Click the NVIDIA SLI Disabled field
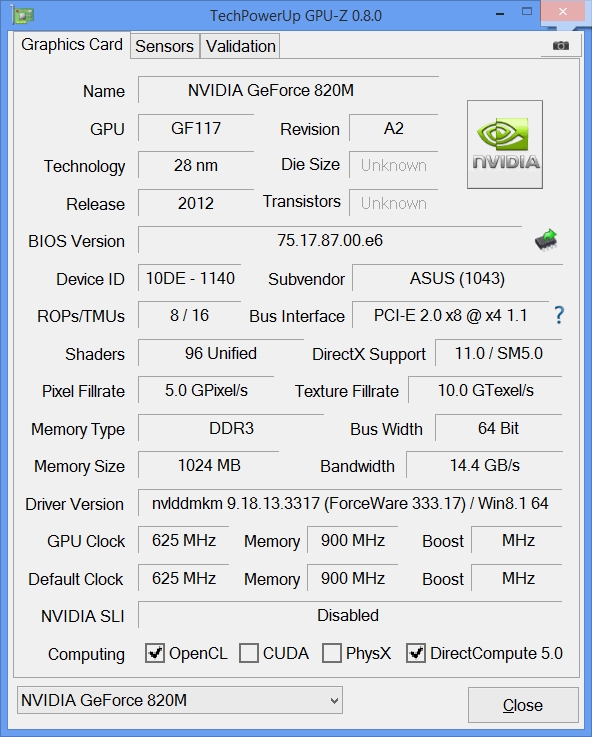Screen dimensions: 592x737 (350, 615)
